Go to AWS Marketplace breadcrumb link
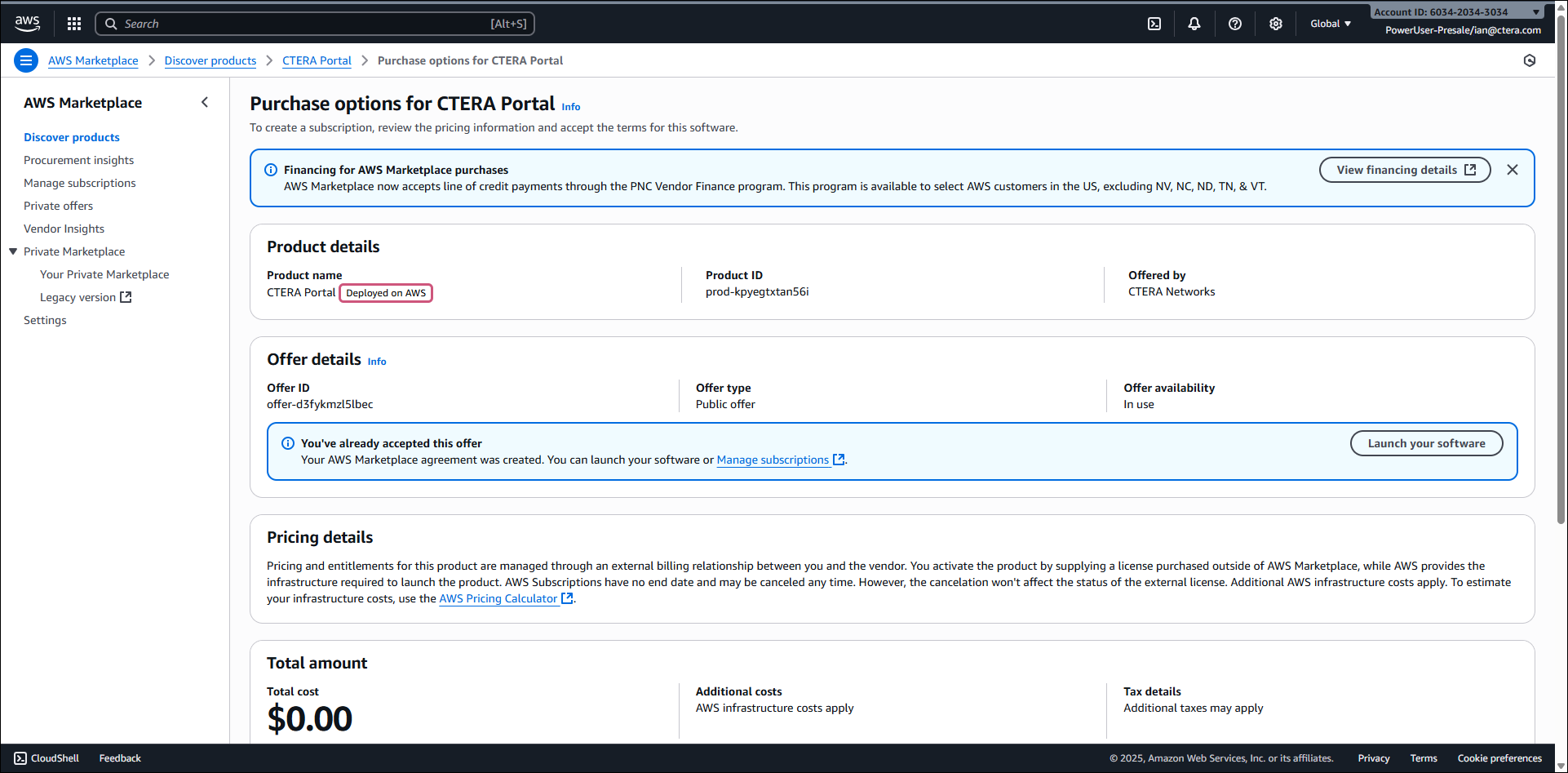Viewport: 1568px width, 773px height. 93,60
